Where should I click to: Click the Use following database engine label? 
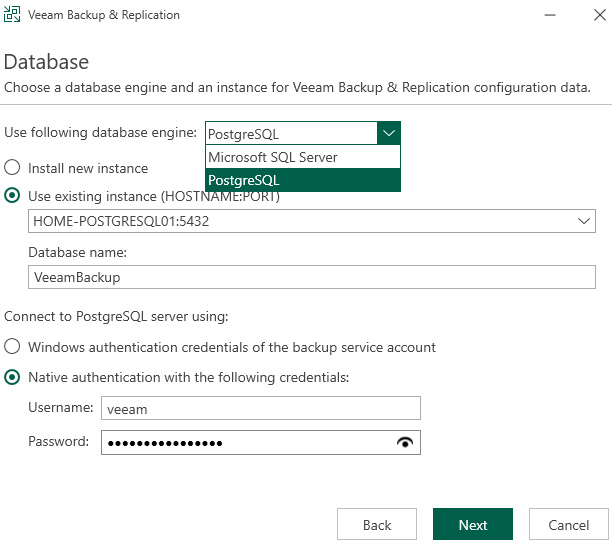pos(100,133)
